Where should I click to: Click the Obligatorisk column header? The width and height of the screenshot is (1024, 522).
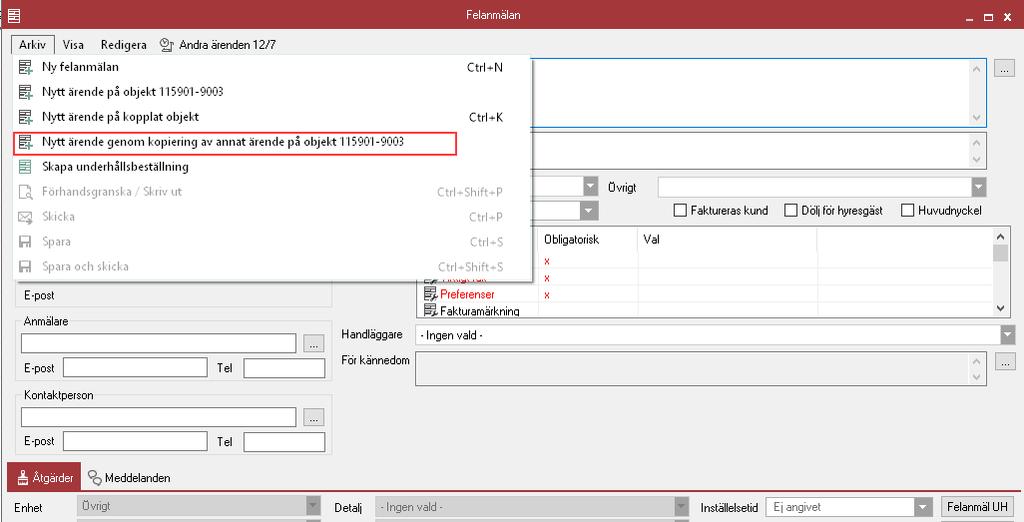[588, 240]
